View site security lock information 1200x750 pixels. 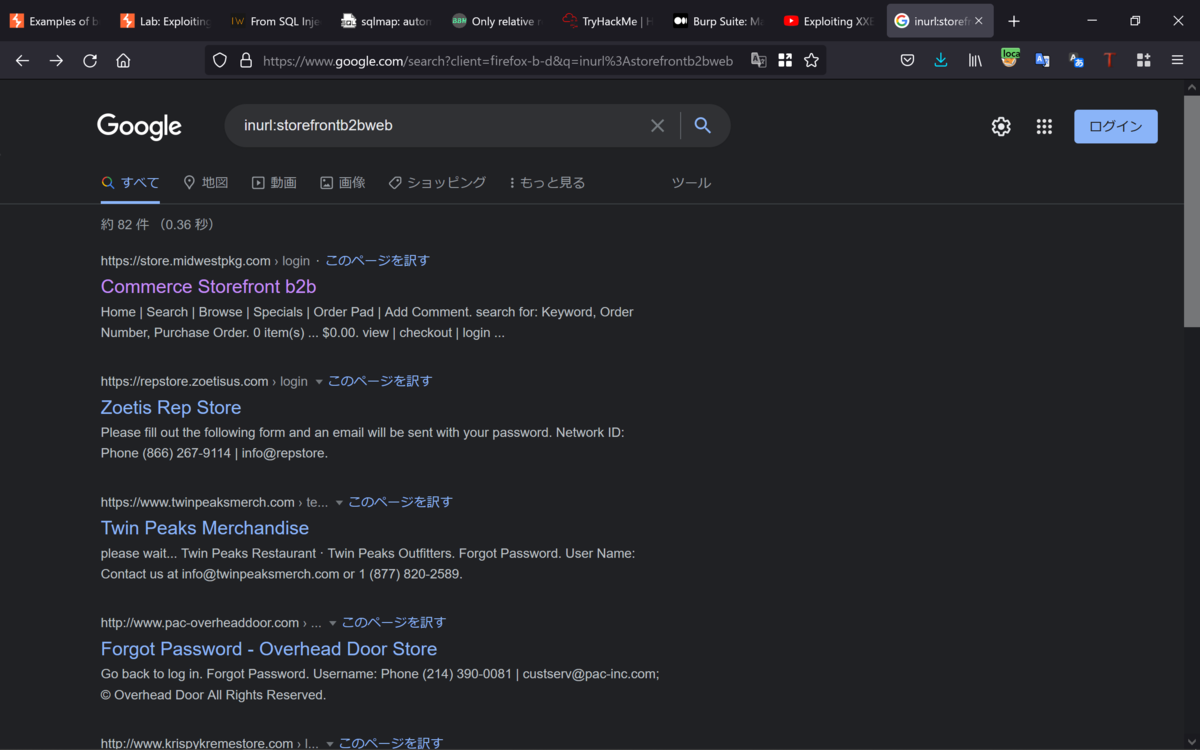246,61
